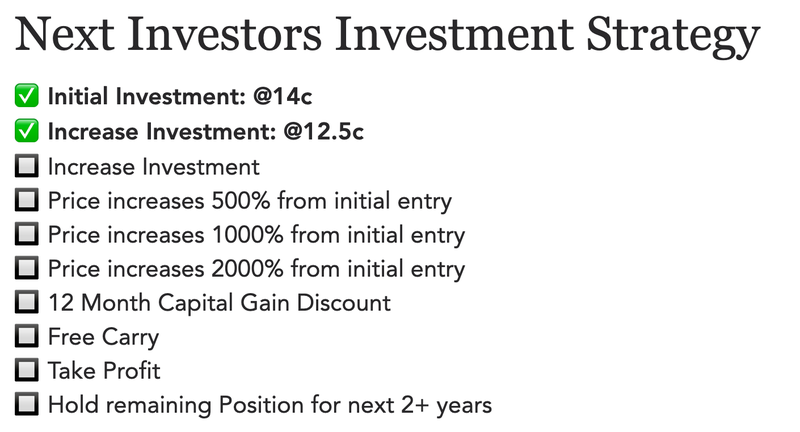Tick the Free Carry checkbox
This screenshot has height=432, width=800.
(27, 336)
